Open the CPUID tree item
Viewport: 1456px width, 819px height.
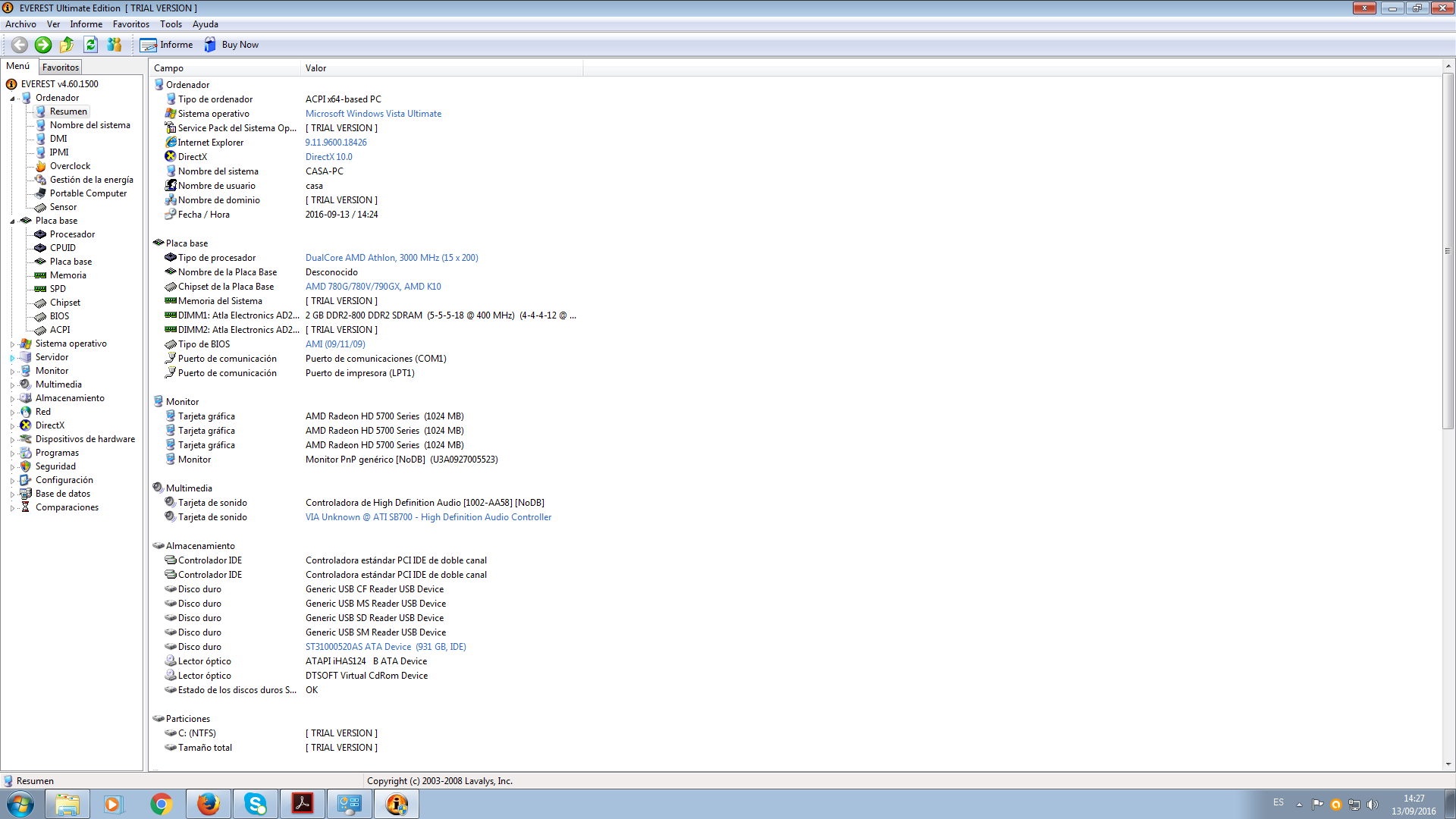[x=62, y=248]
